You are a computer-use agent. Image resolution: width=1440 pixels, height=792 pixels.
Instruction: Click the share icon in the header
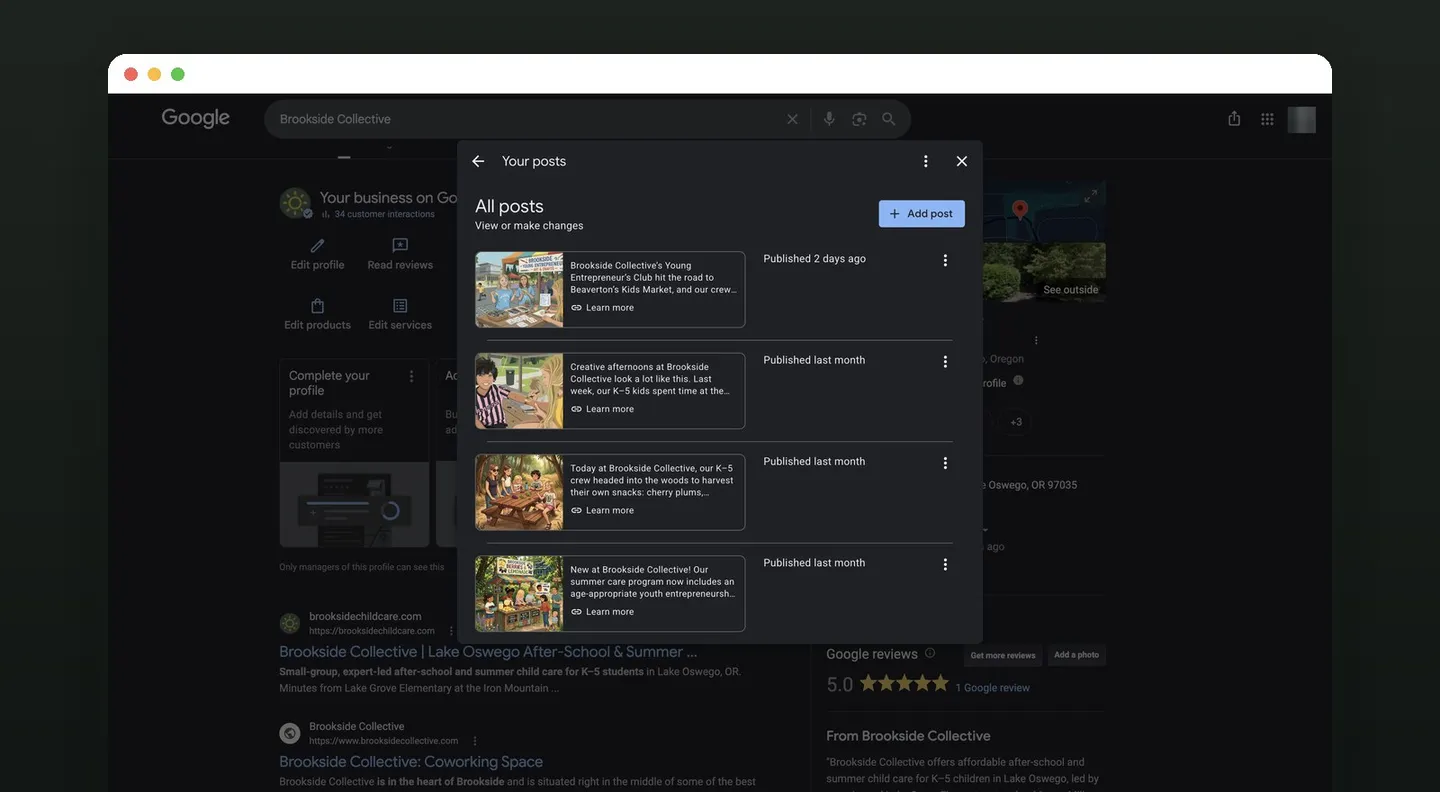(1234, 119)
